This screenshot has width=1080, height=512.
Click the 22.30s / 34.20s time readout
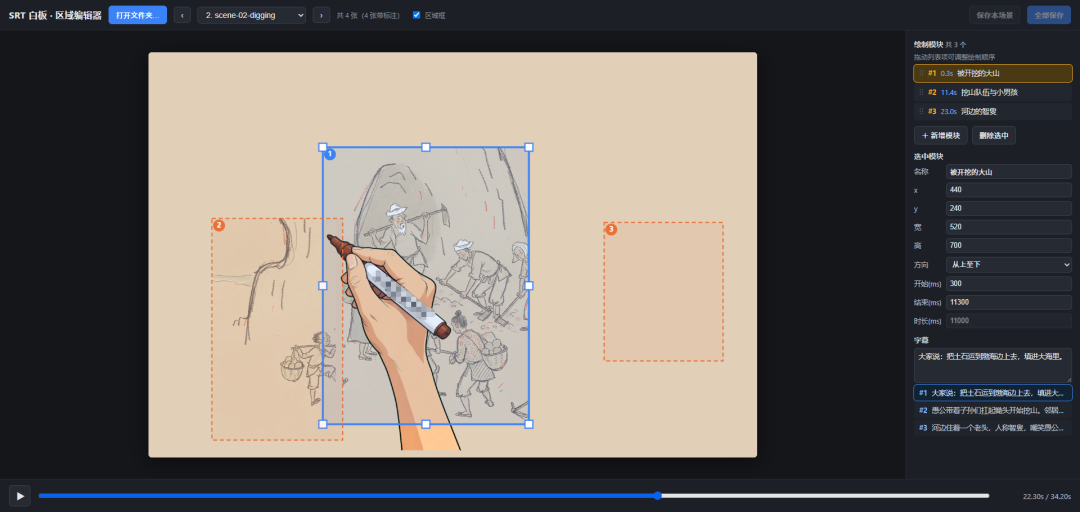[1047, 496]
